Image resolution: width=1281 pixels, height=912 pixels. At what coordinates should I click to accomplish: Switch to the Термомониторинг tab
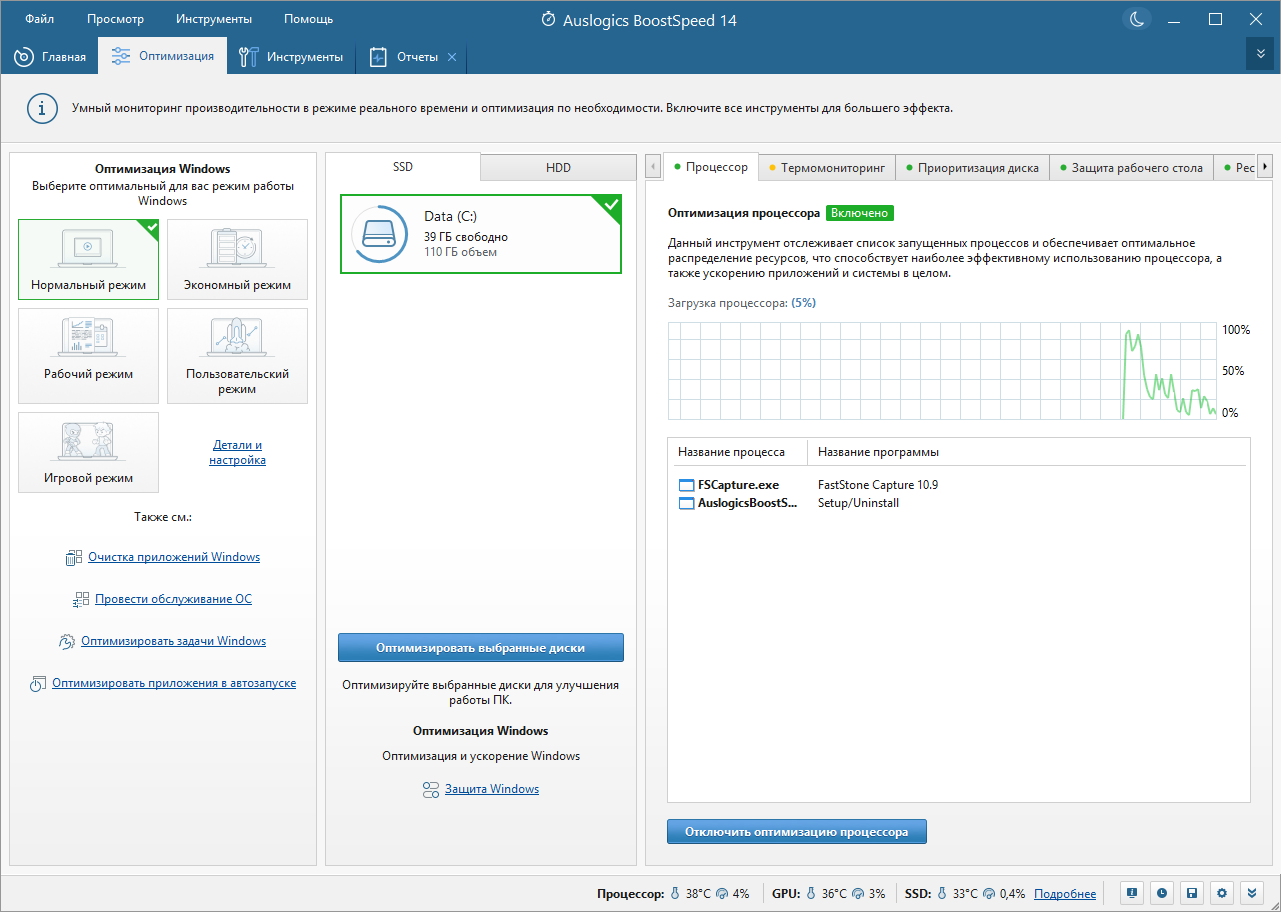(827, 168)
